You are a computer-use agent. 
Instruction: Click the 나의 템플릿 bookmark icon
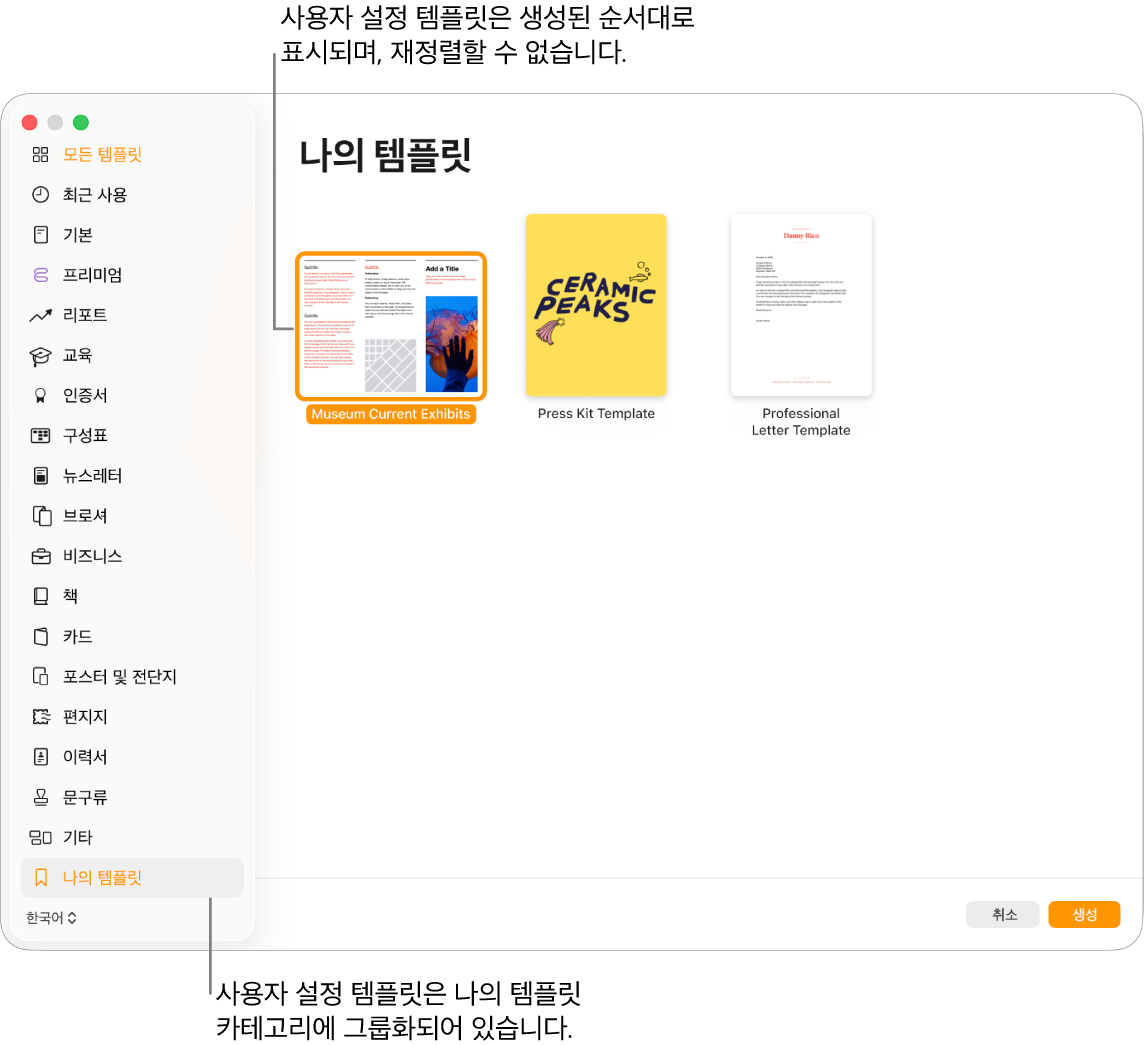point(41,878)
